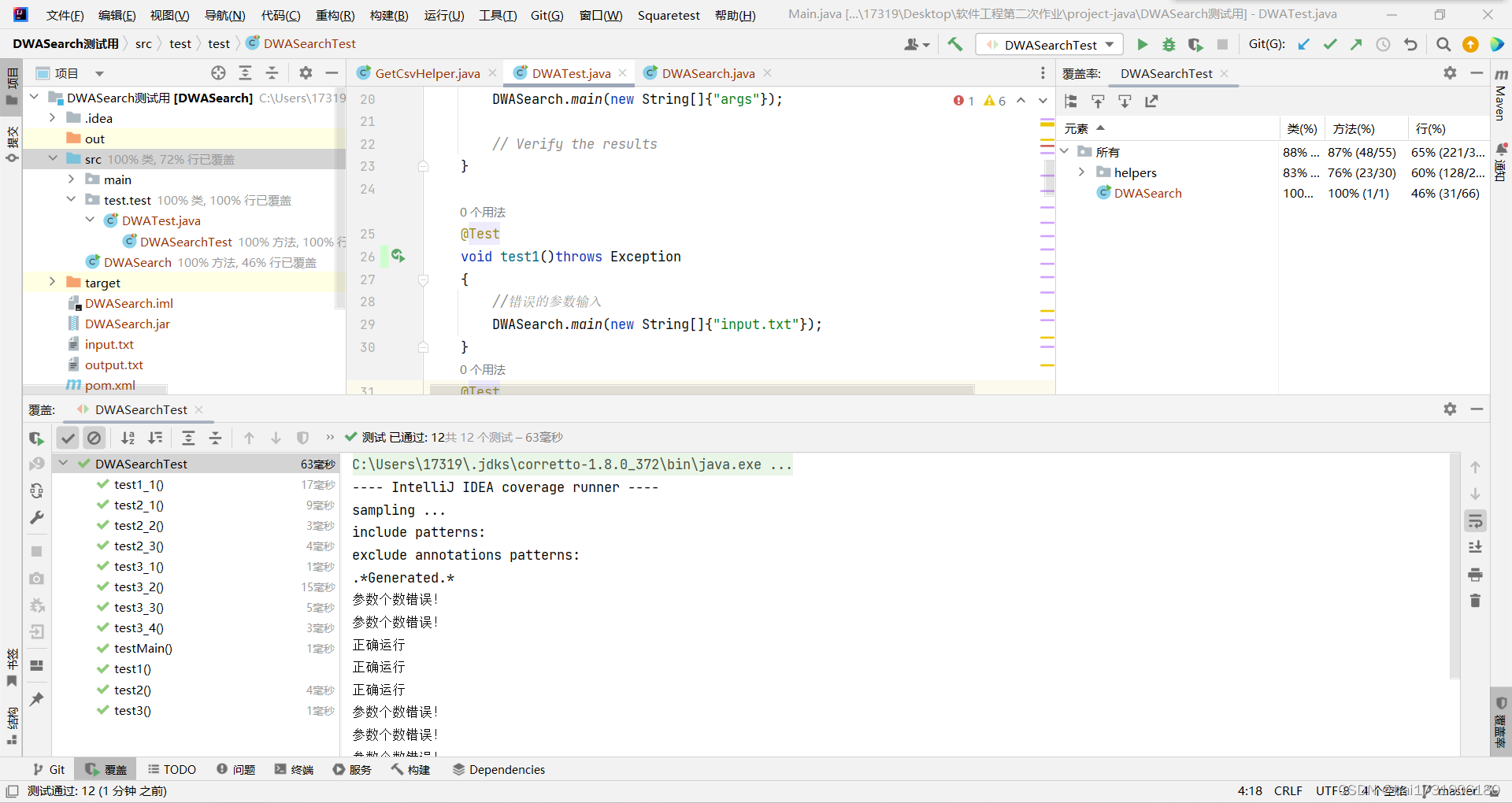Image resolution: width=1512 pixels, height=803 pixels.
Task: Toggle show ignored tests filter
Action: (94, 438)
